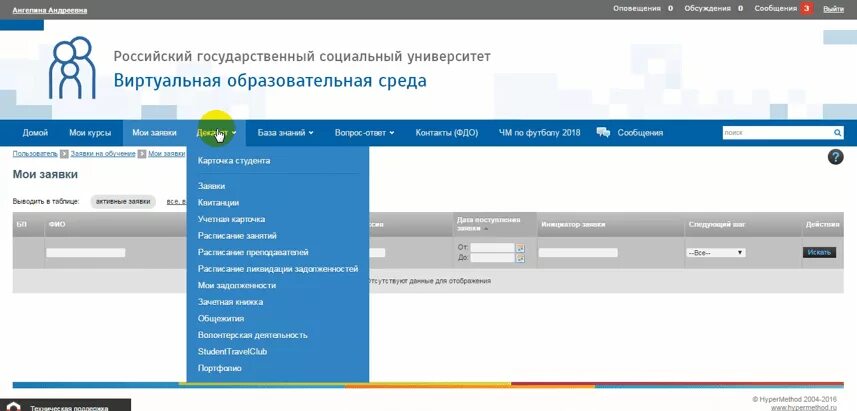
Task: Expand the База знаний menu
Action: (x=286, y=133)
